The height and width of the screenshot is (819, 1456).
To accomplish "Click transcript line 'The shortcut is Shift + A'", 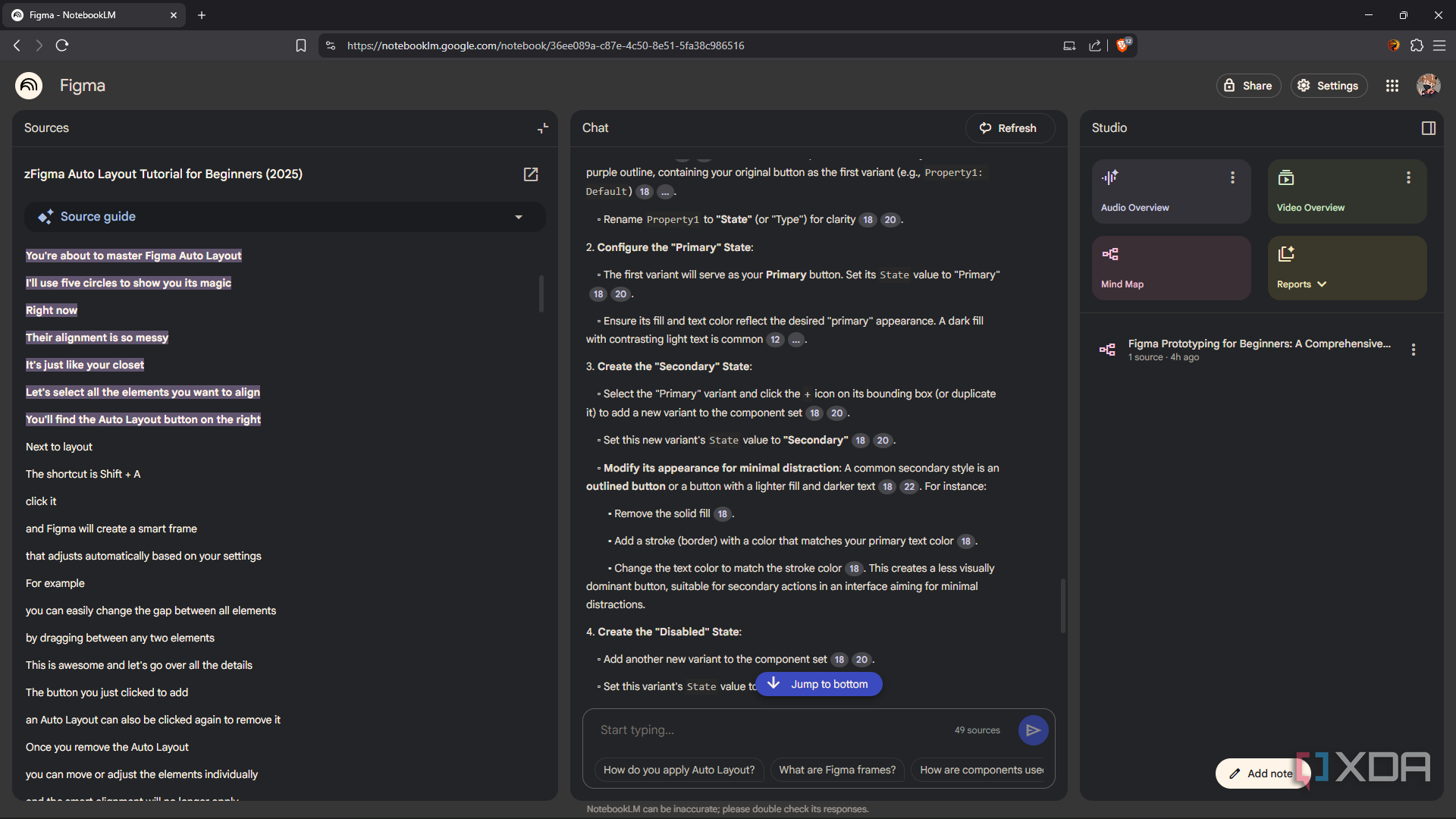I will (83, 474).
